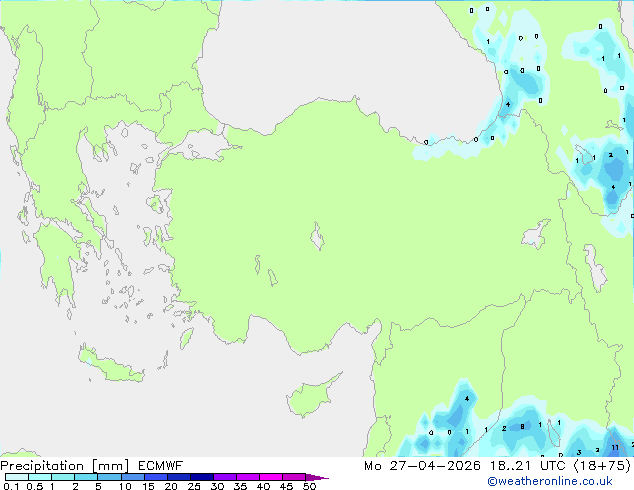Click Lake Urmia east of Turkey

595,268
